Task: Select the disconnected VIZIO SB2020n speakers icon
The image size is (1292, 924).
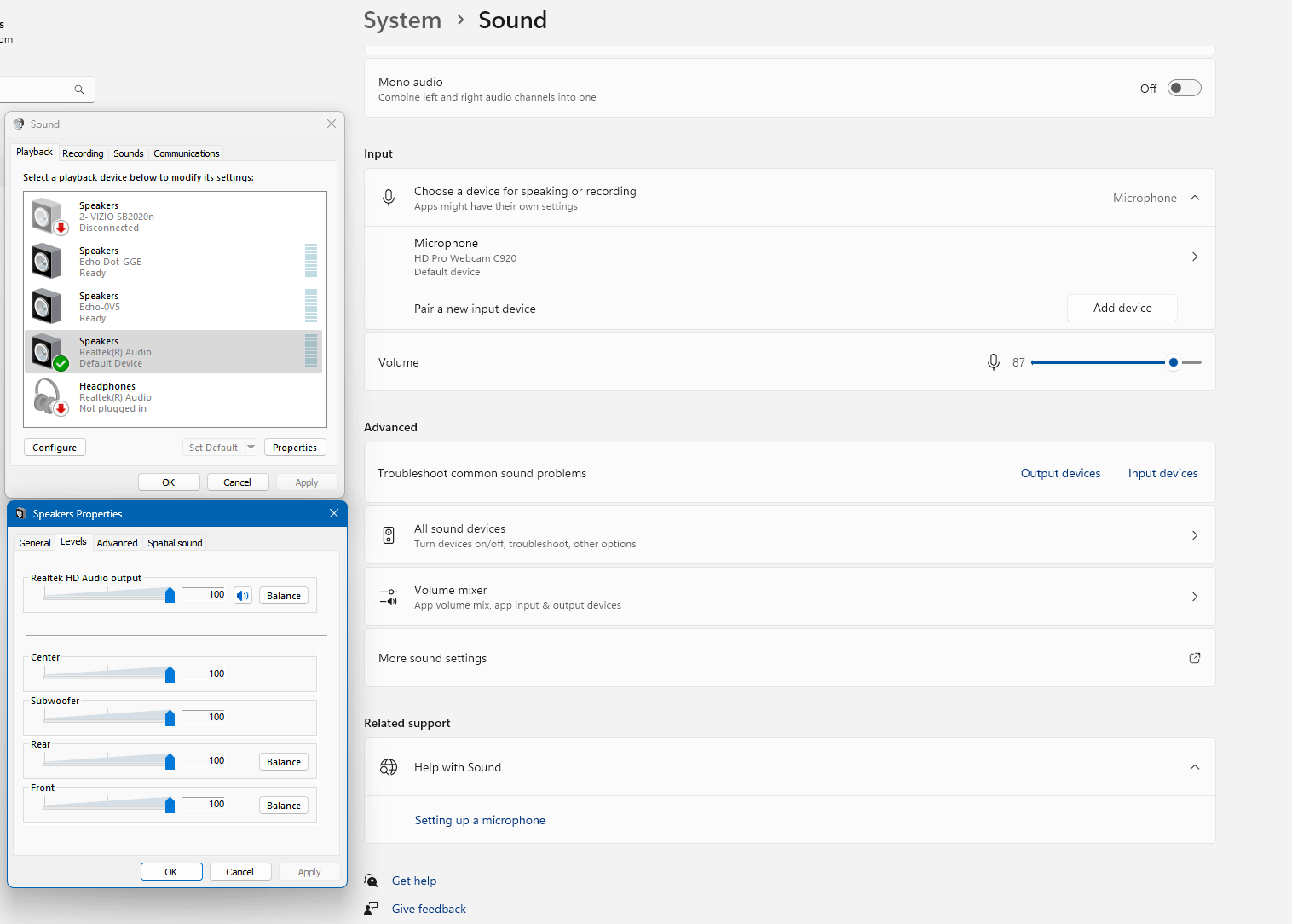Action: pos(49,217)
